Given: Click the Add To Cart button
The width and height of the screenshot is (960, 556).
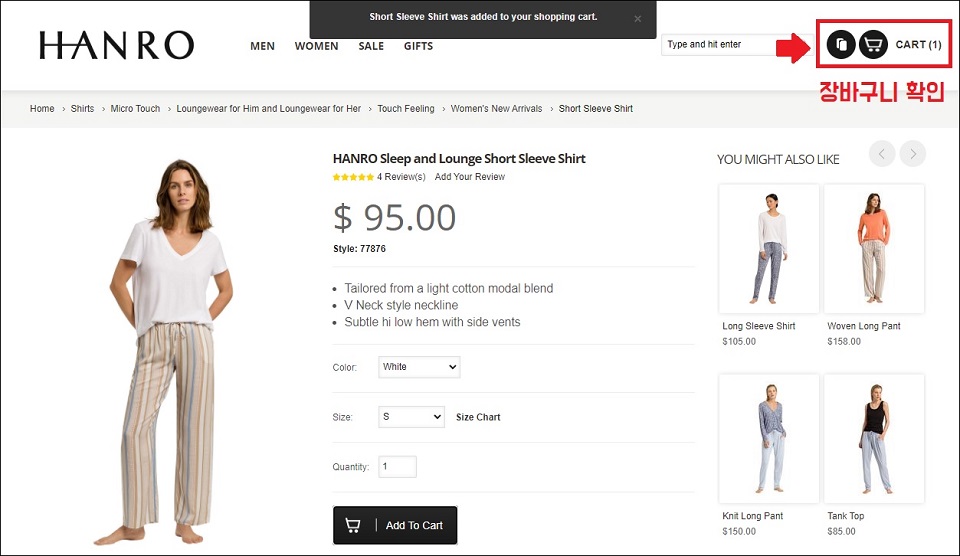Looking at the screenshot, I should pos(395,525).
